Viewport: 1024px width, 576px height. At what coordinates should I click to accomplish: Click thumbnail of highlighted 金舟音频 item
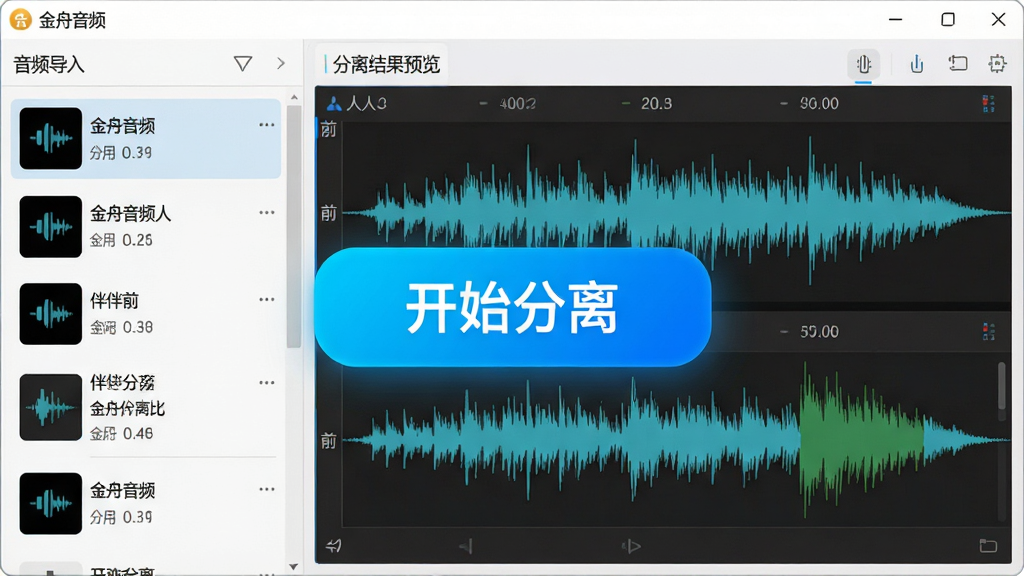click(50, 138)
